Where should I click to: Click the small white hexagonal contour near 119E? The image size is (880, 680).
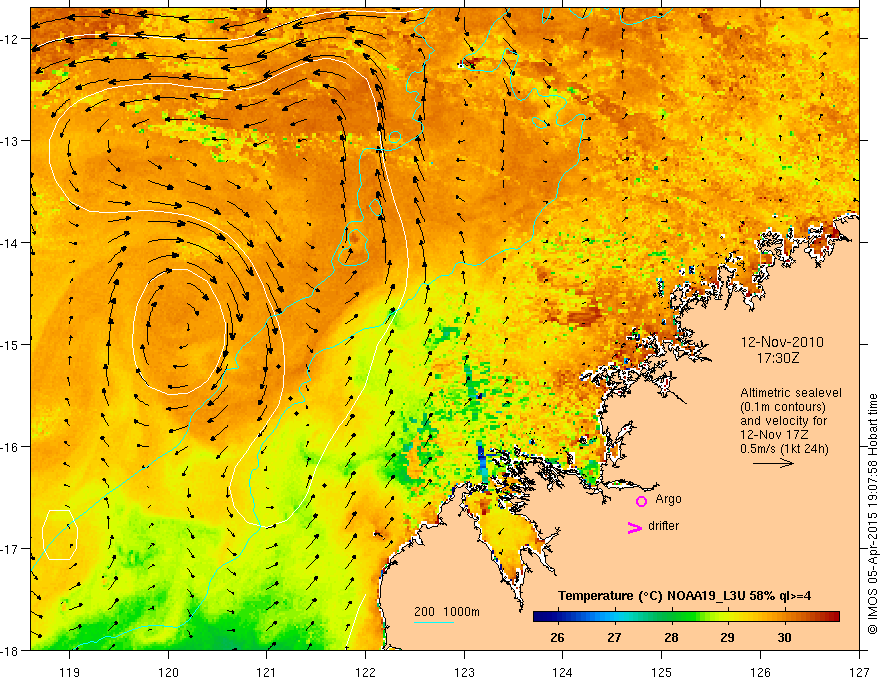(x=60, y=535)
